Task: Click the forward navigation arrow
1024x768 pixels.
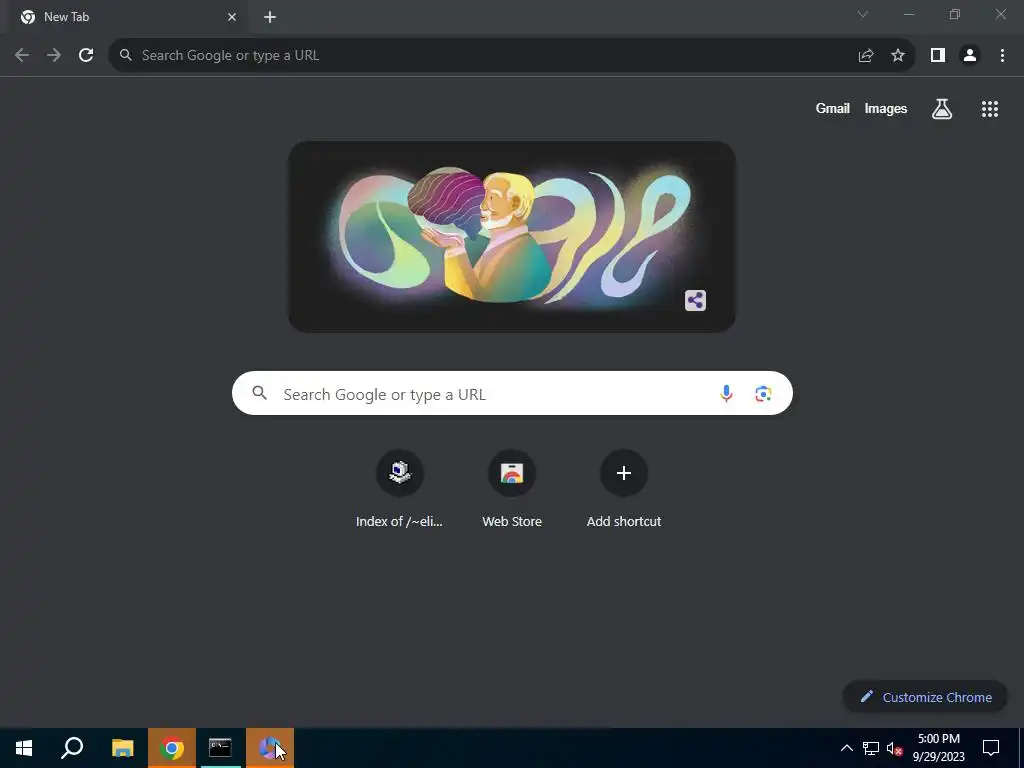Action: click(x=54, y=56)
